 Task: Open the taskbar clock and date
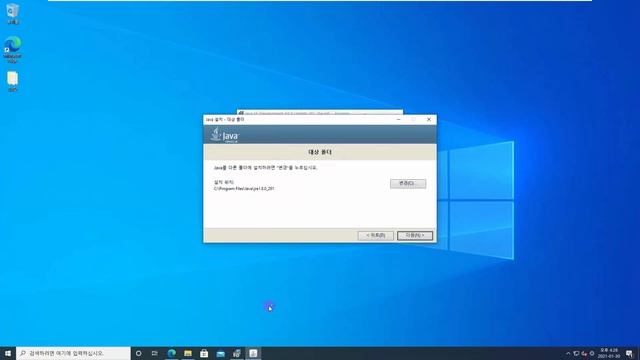coord(609,353)
